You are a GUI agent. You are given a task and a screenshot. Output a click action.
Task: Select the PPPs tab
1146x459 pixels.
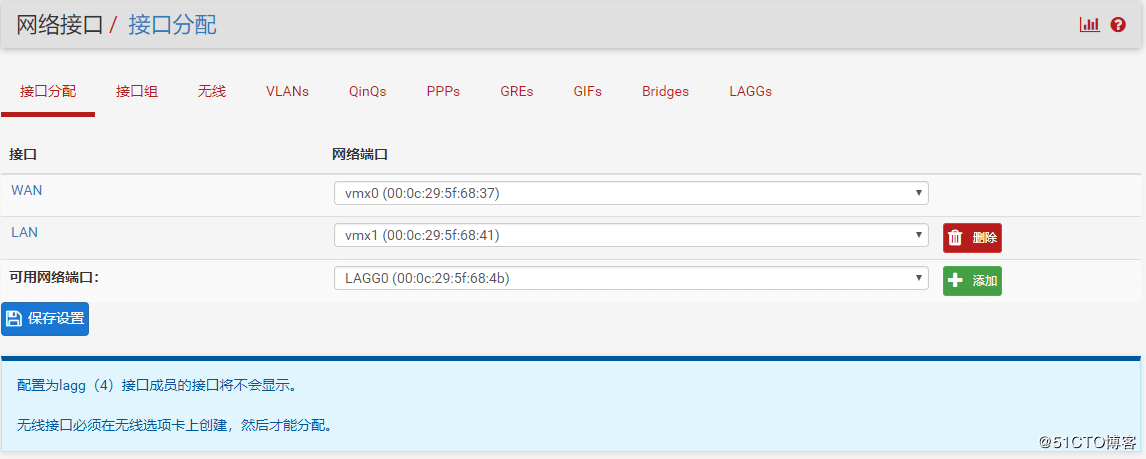coord(443,91)
